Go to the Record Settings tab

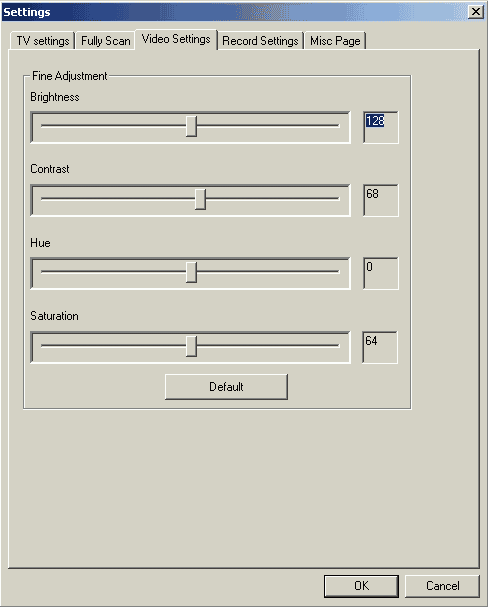coord(260,41)
